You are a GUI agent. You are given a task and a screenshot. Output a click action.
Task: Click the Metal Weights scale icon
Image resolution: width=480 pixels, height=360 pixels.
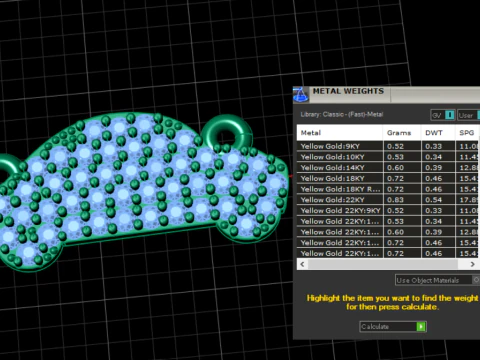click(301, 95)
